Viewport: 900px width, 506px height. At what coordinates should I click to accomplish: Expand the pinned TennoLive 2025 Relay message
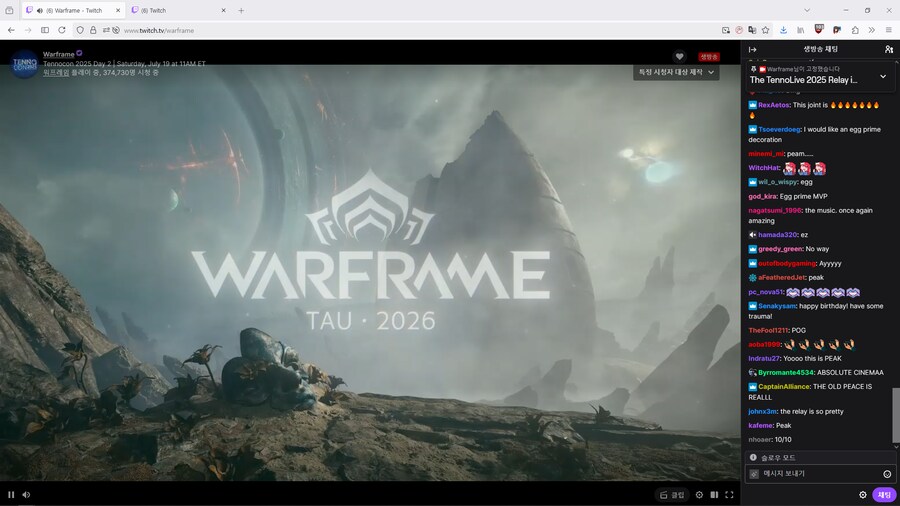coord(883,76)
